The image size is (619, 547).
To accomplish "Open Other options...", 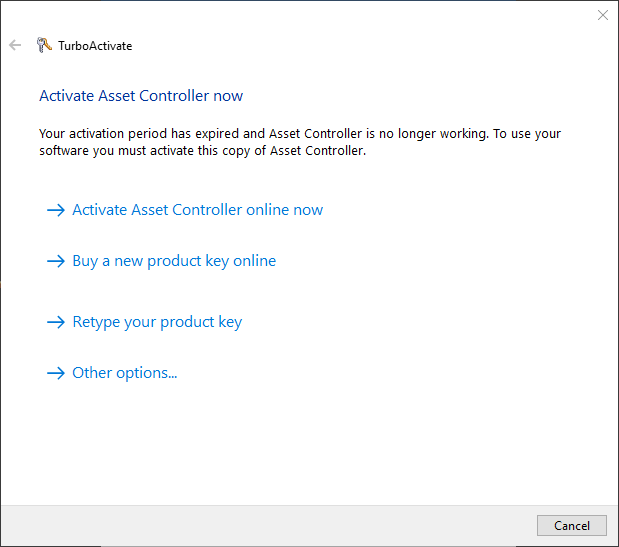I will [125, 373].
